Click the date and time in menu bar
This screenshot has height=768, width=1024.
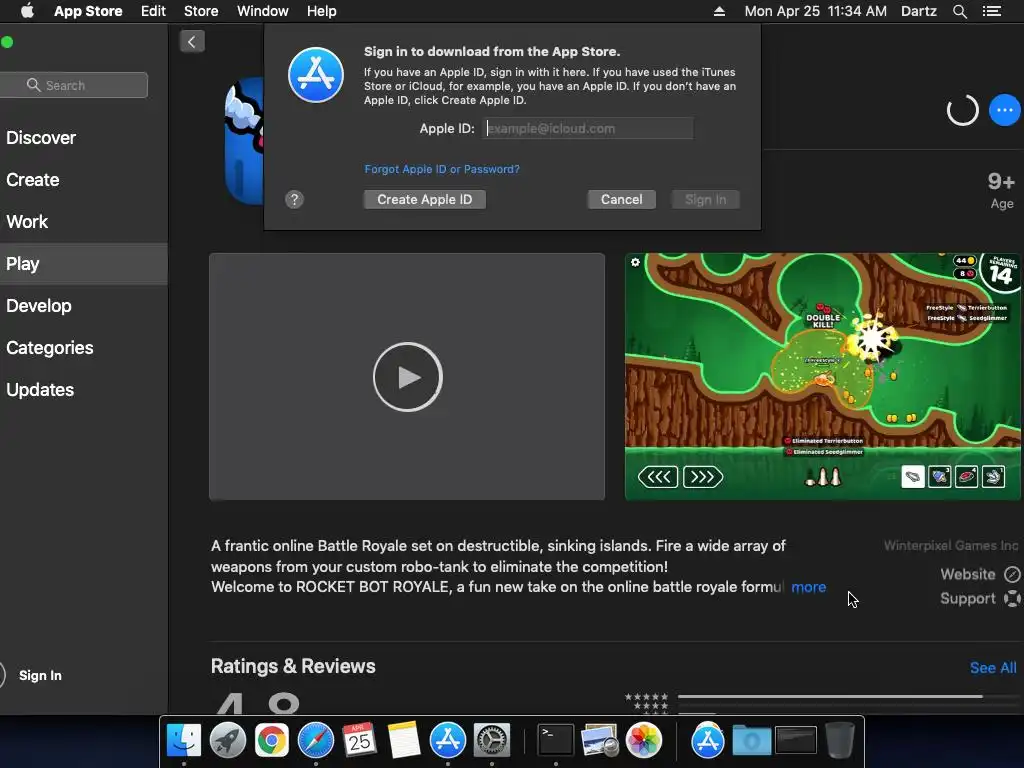pos(816,11)
